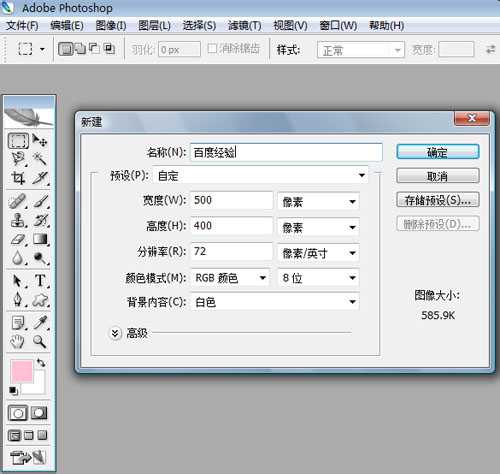The image size is (500, 474).
Task: Open the 图层(L) menu
Action: coord(154,26)
